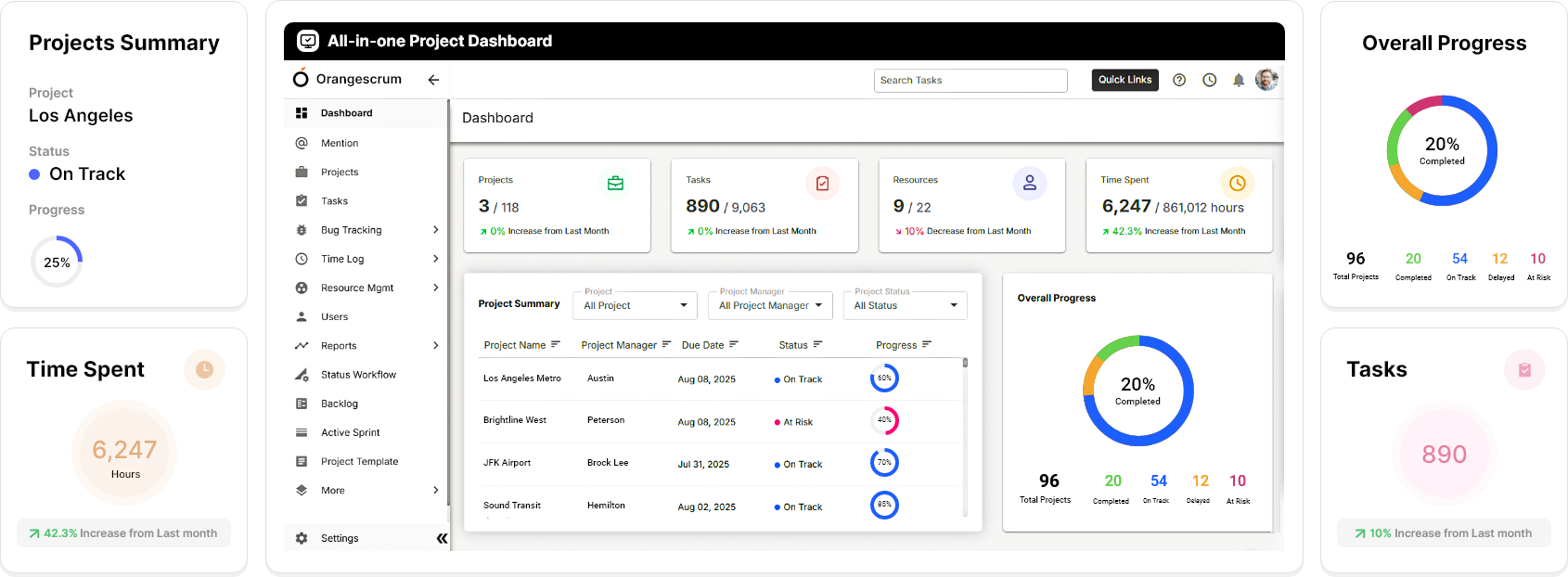Screen dimensions: 1568x577
Task: Click the Search Tasks field
Action: coord(970,81)
